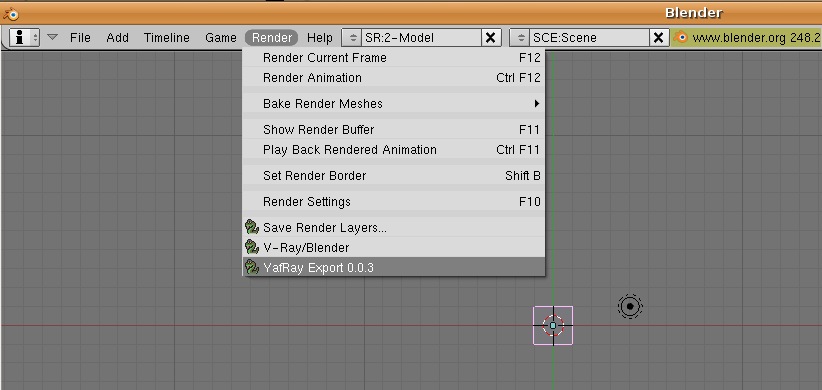Screen dimensions: 822x390
Task: Click the Bake Render Meshes submenu arrow
Action: [537, 104]
